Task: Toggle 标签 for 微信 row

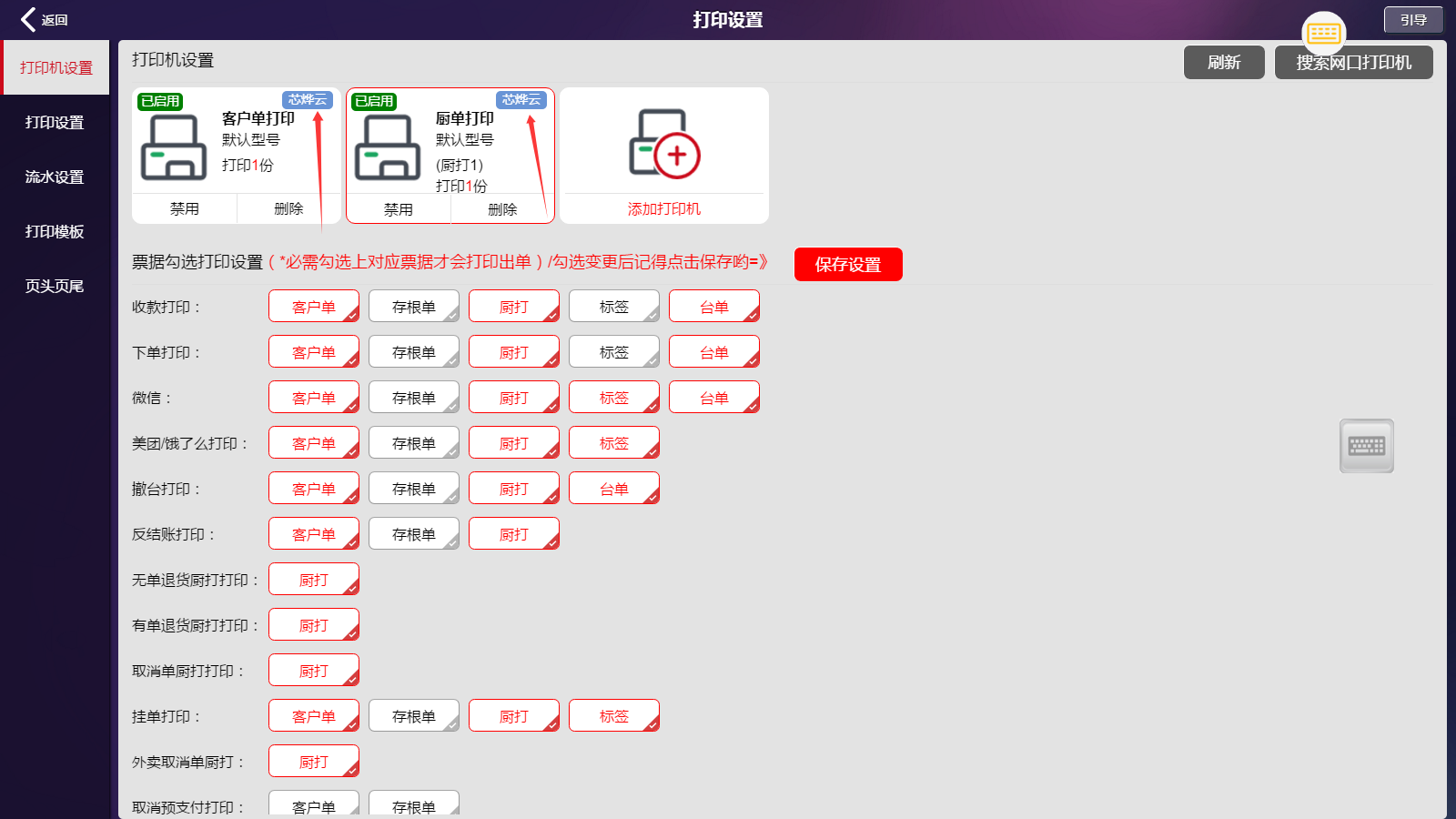Action: (x=614, y=397)
